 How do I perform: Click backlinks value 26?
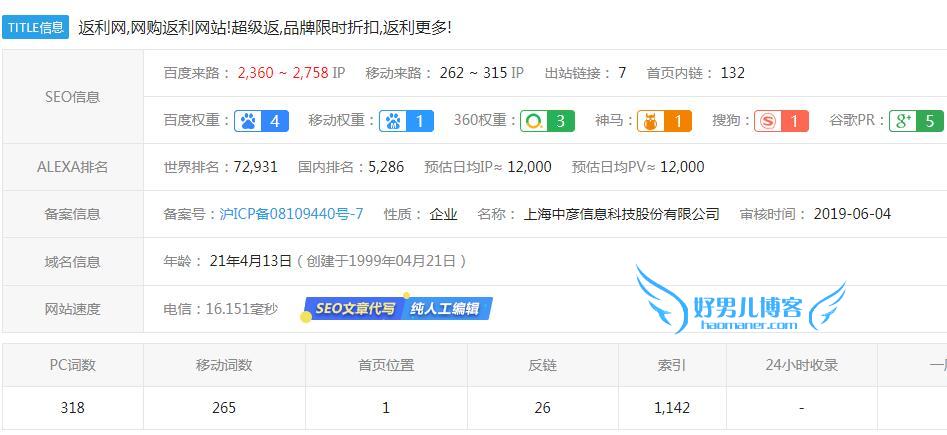tap(542, 408)
